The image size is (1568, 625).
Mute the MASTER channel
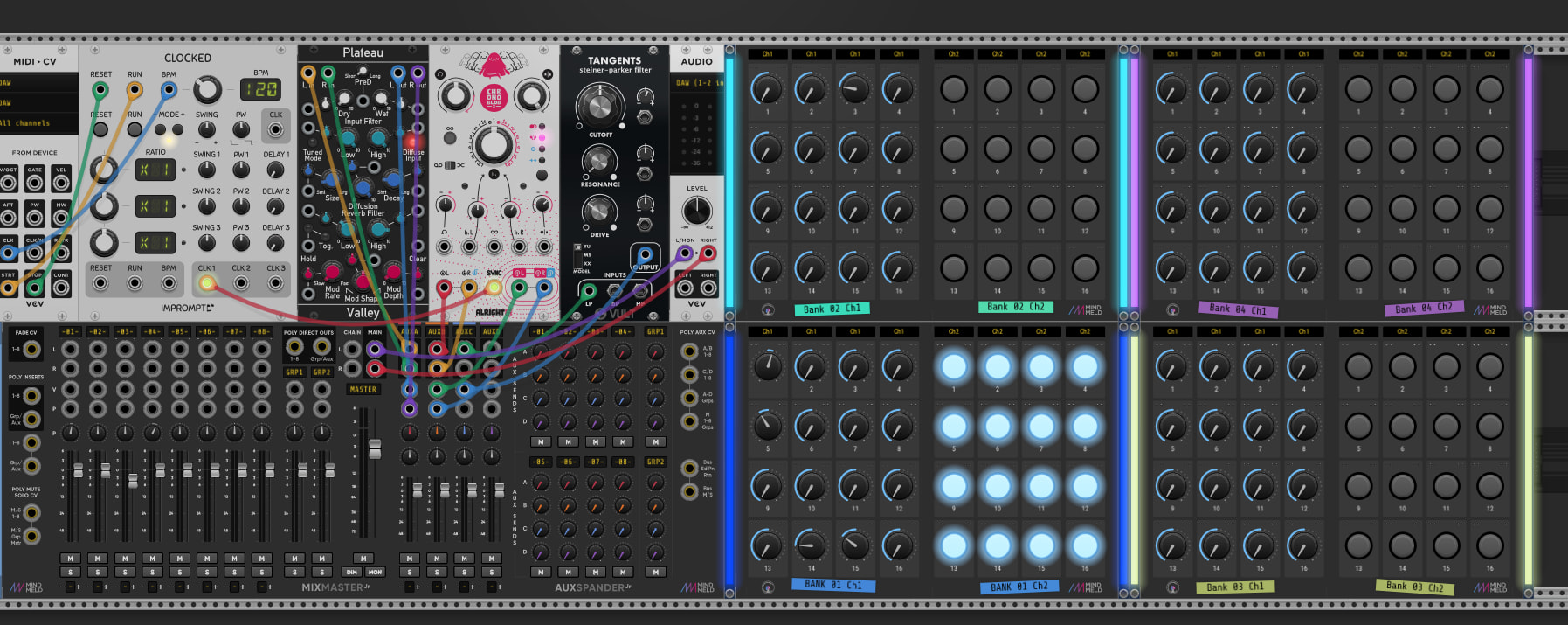click(x=363, y=559)
